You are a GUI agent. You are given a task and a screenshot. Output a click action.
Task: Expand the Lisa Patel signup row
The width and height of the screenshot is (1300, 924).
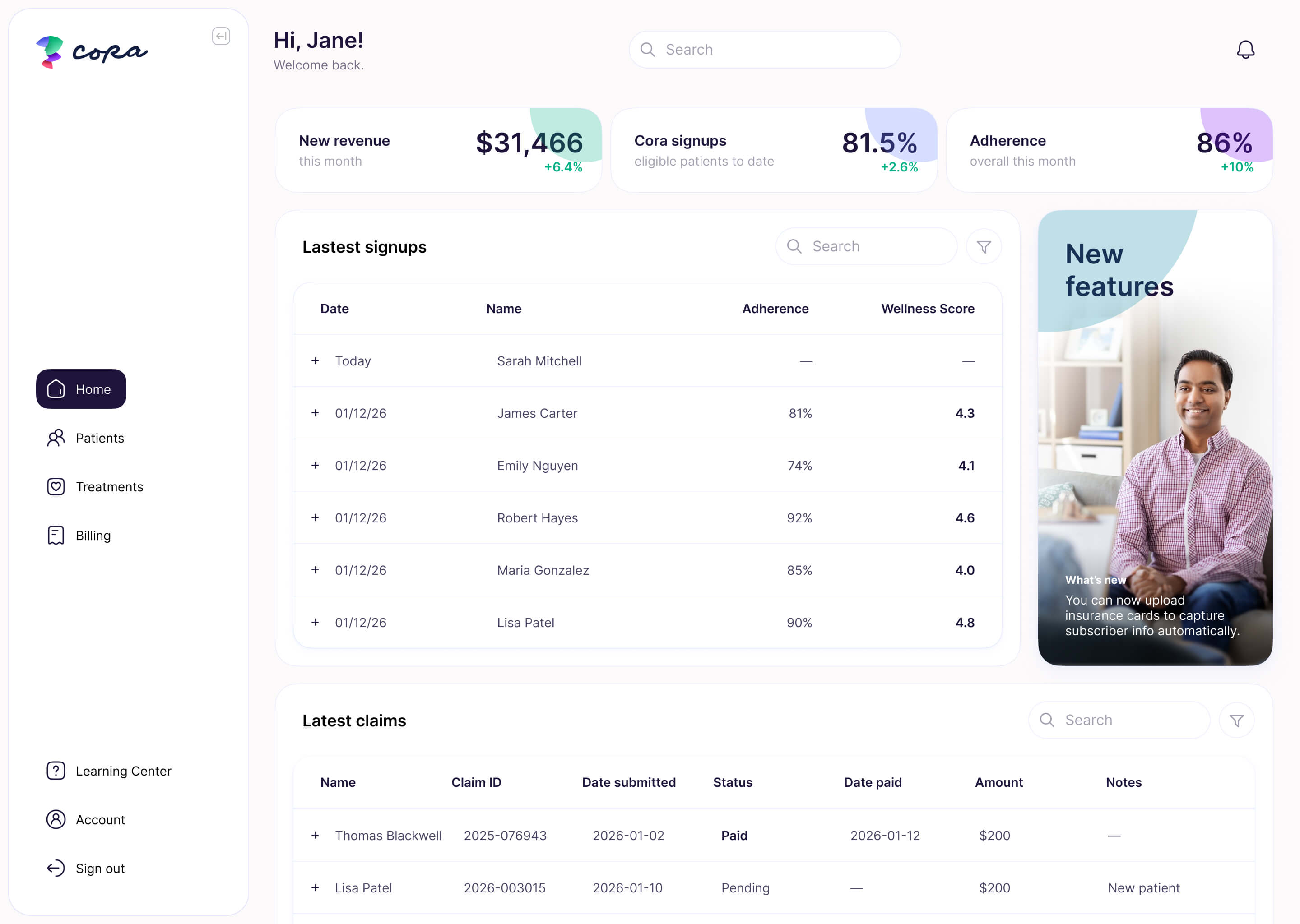tap(315, 622)
